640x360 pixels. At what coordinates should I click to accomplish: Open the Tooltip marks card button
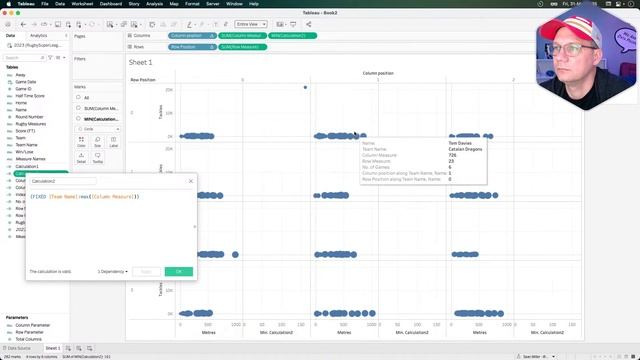click(97, 158)
